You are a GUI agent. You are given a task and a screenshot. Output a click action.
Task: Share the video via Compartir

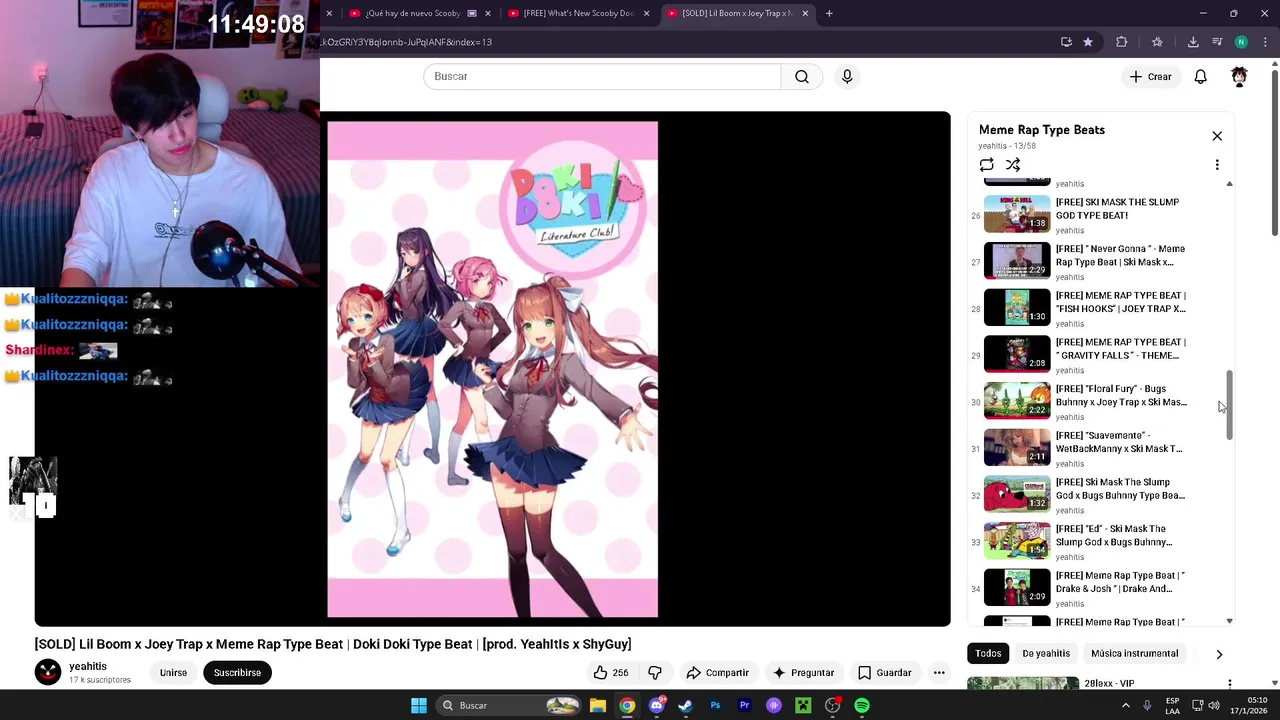click(717, 673)
